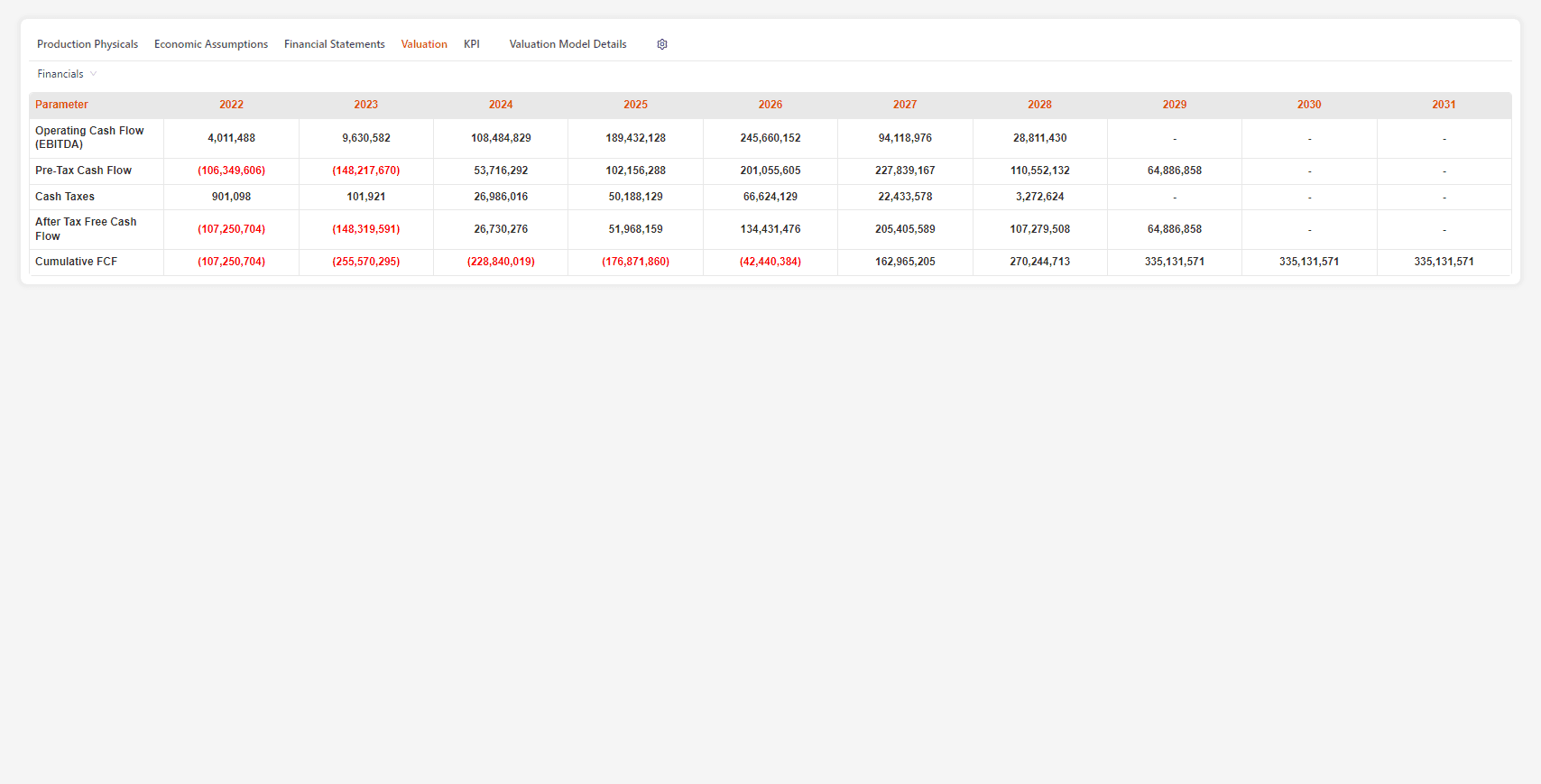
Task: Click the 2024 Operating Cash Flow value 108,484,829
Action: tap(501, 138)
